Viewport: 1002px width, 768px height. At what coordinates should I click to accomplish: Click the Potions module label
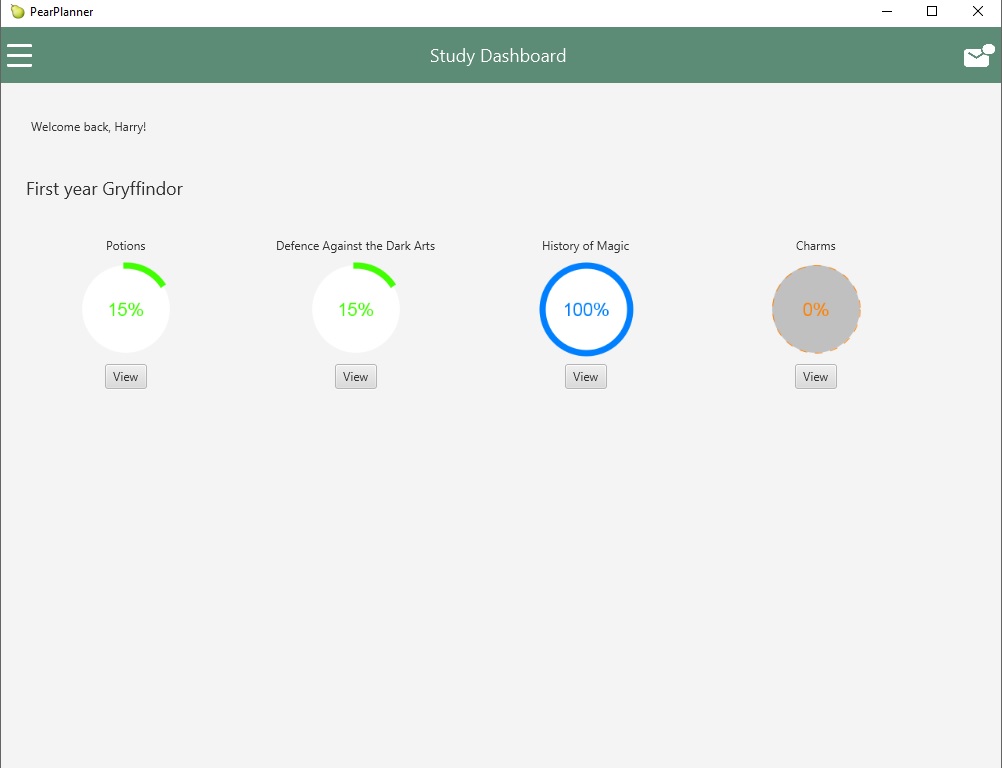click(x=126, y=246)
